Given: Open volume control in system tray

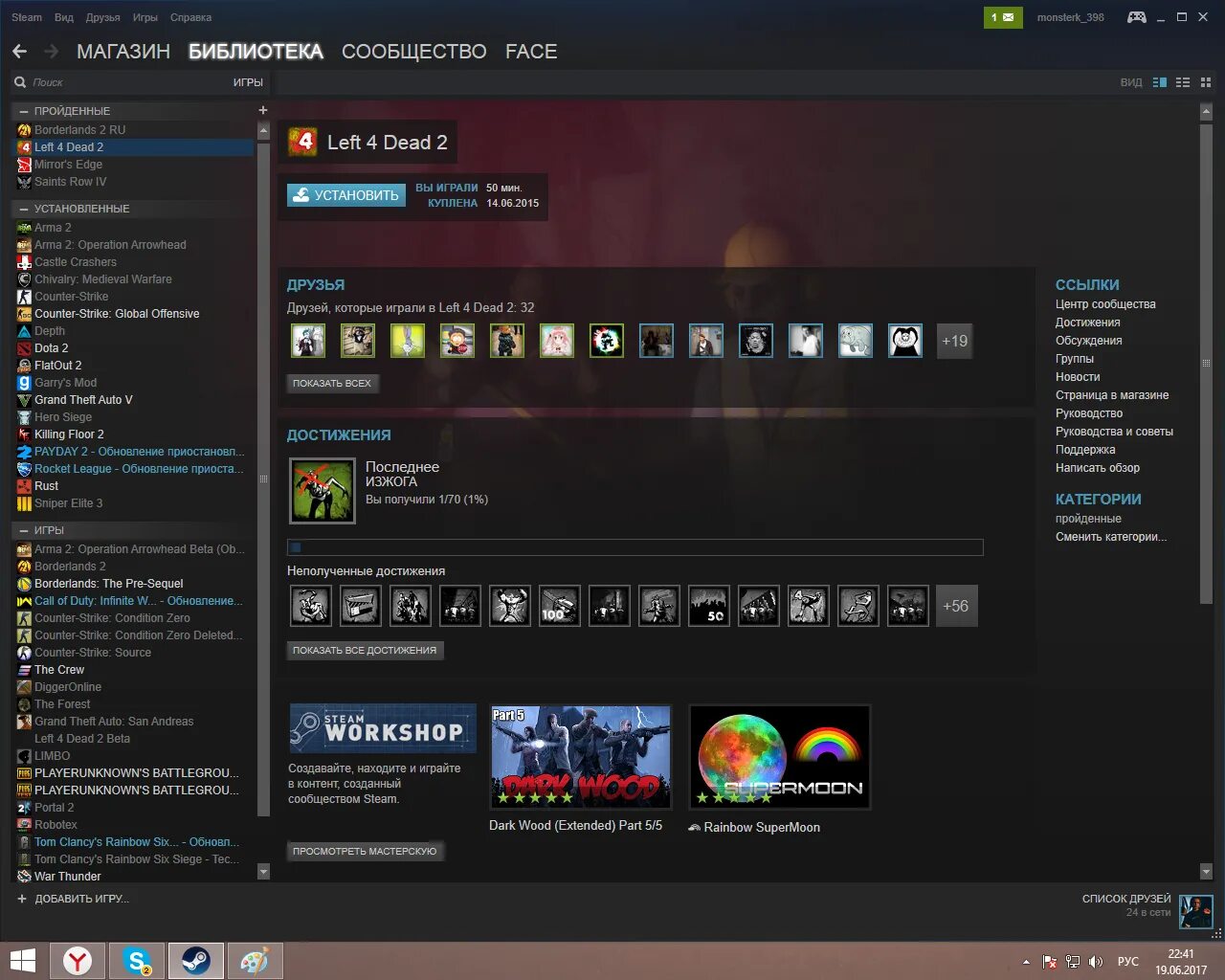Looking at the screenshot, I should tap(1096, 962).
